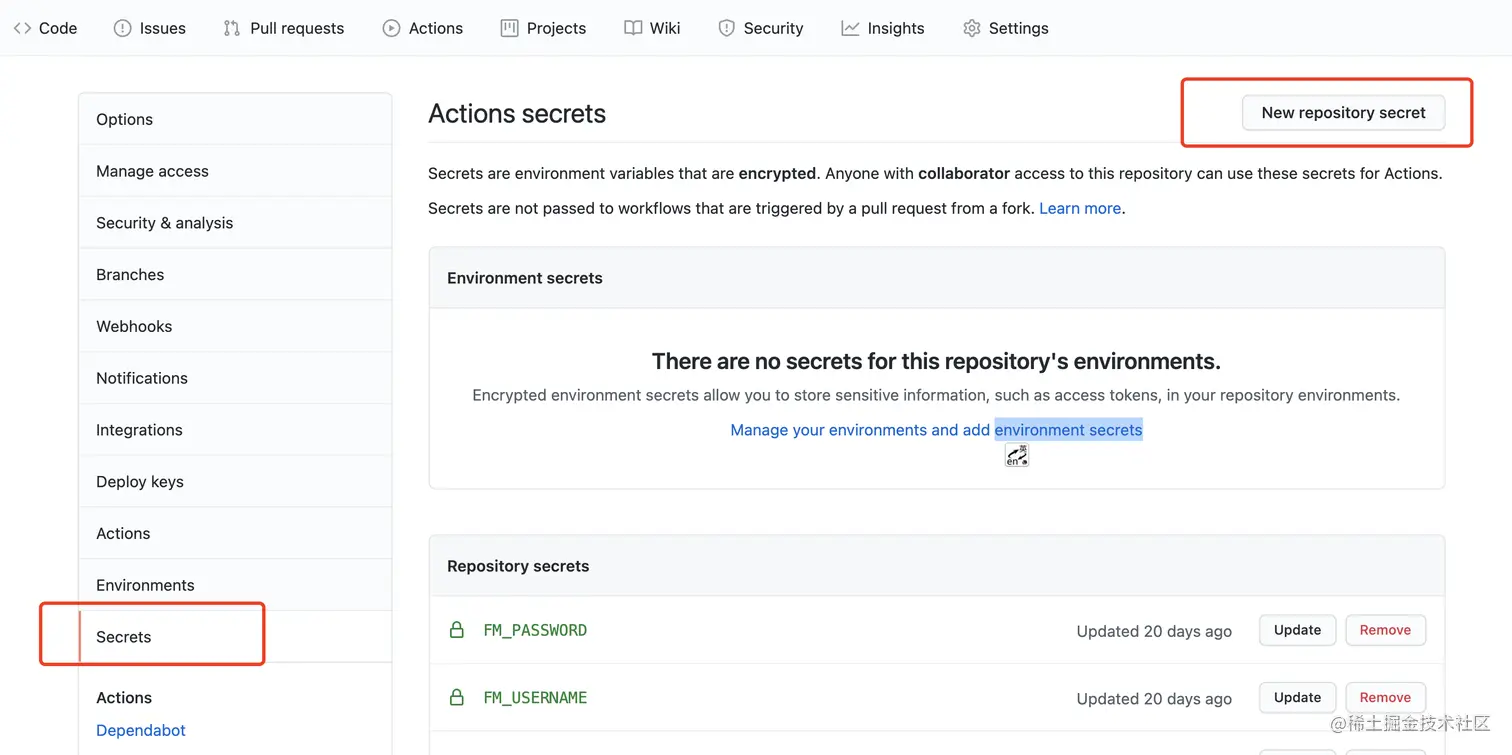Click the lock icon beside FM_USERNAME
1512x755 pixels.
tap(457, 697)
